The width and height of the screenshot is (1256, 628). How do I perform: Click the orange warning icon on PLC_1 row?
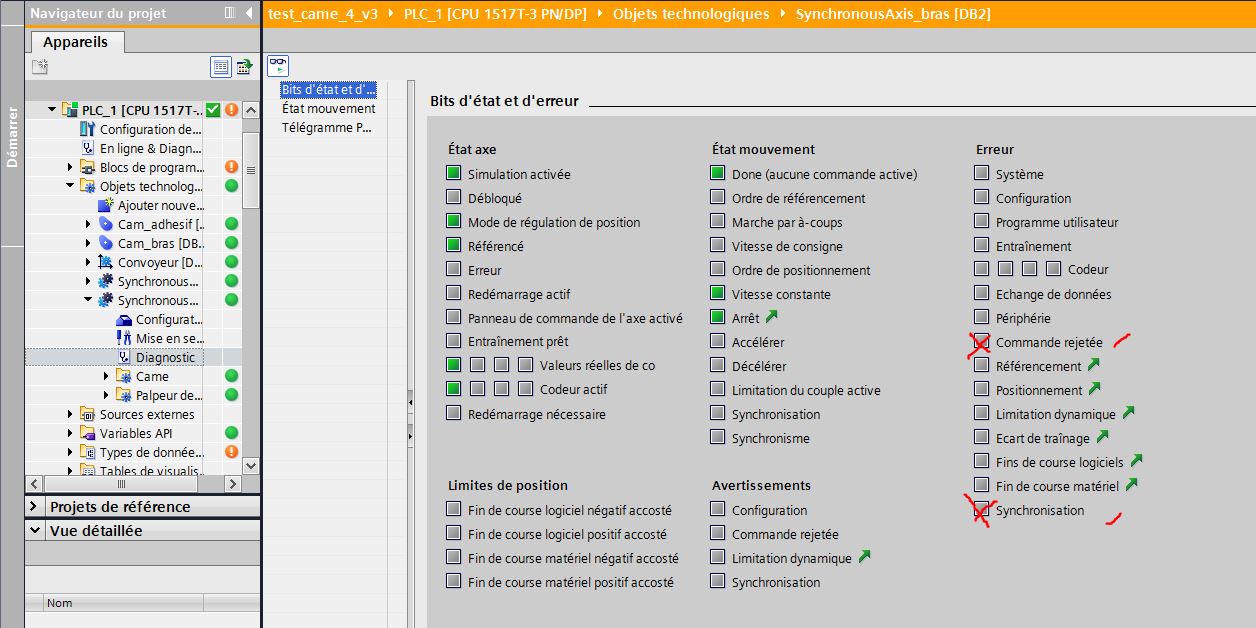coord(231,110)
